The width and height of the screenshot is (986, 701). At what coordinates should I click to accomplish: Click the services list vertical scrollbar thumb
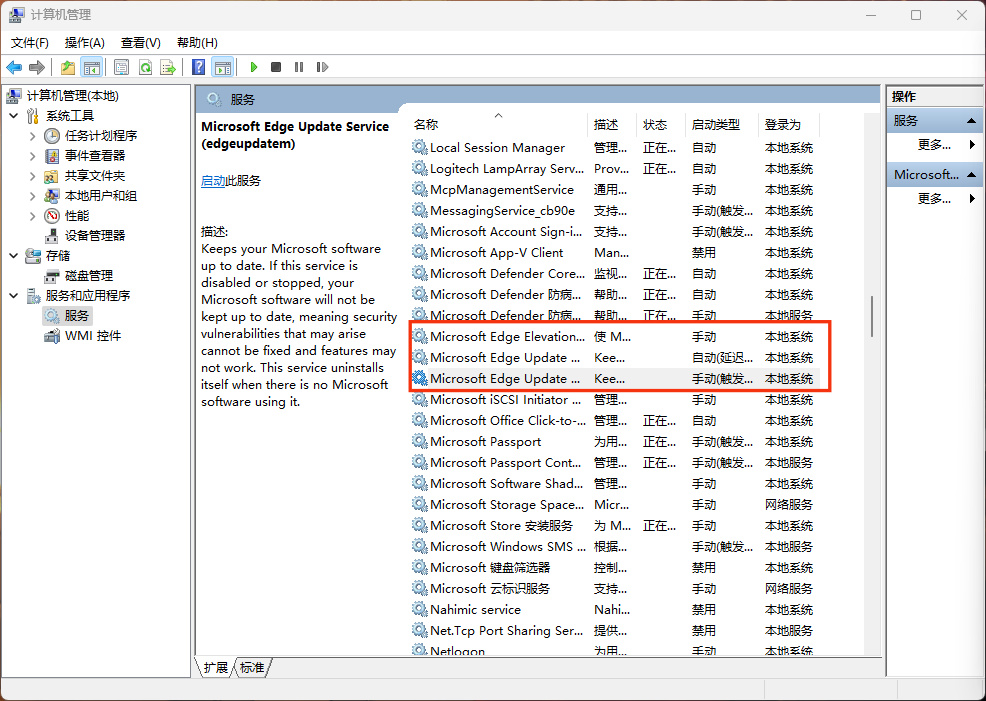pyautogui.click(x=872, y=316)
